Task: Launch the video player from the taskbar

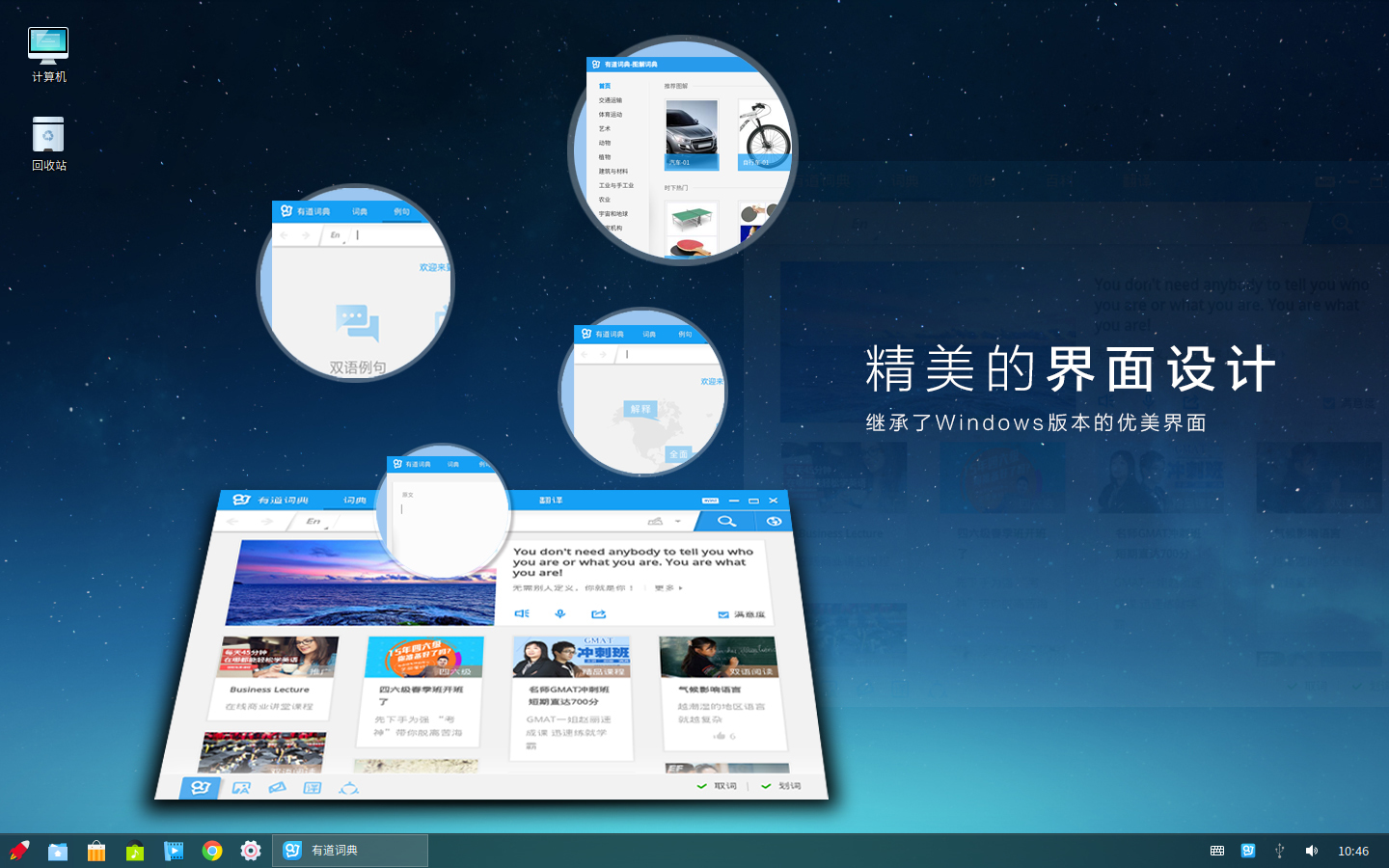Action: 174,851
